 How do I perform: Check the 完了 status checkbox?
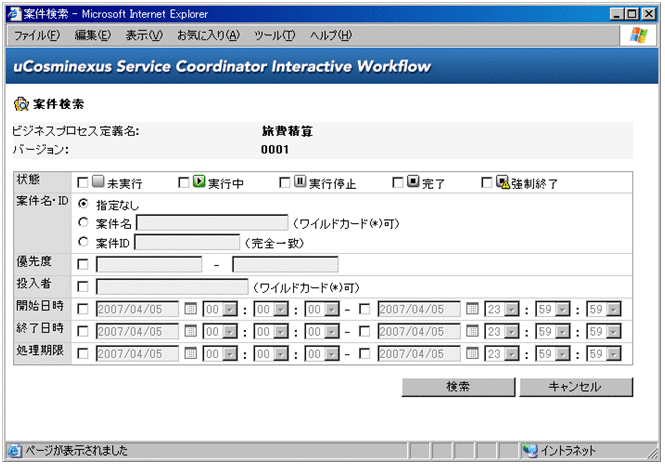[x=398, y=183]
